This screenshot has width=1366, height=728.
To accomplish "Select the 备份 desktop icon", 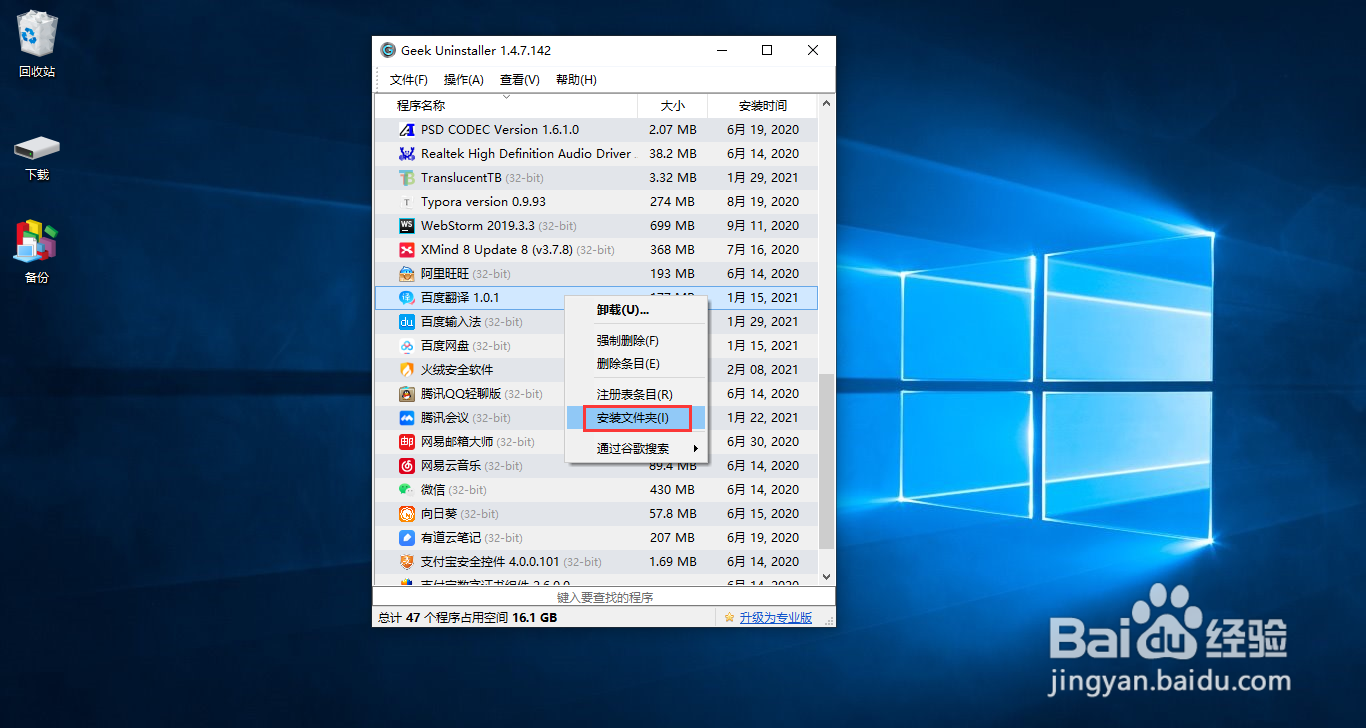I will click(x=37, y=252).
